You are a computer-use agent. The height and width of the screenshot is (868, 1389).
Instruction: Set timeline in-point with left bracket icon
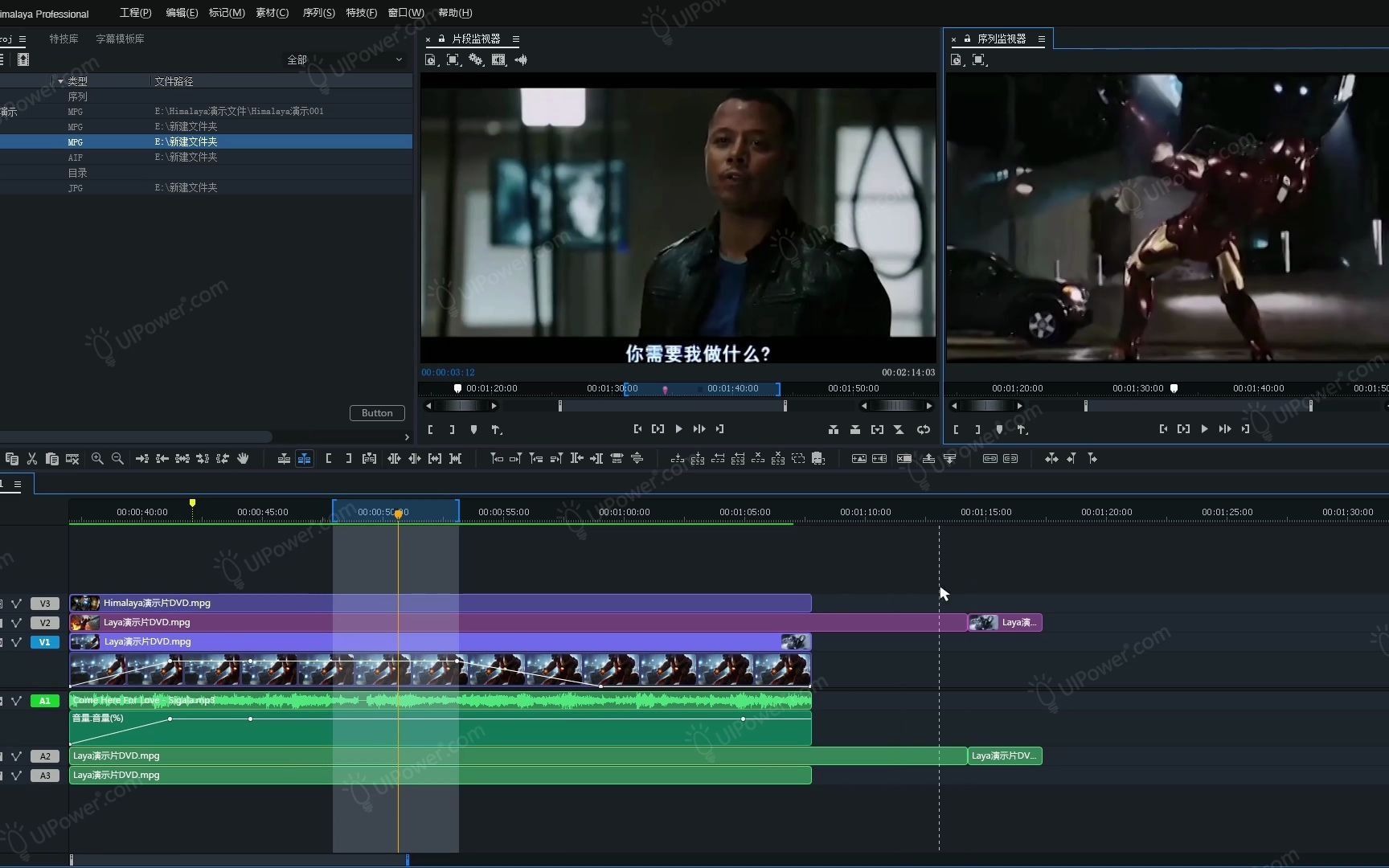(x=329, y=458)
